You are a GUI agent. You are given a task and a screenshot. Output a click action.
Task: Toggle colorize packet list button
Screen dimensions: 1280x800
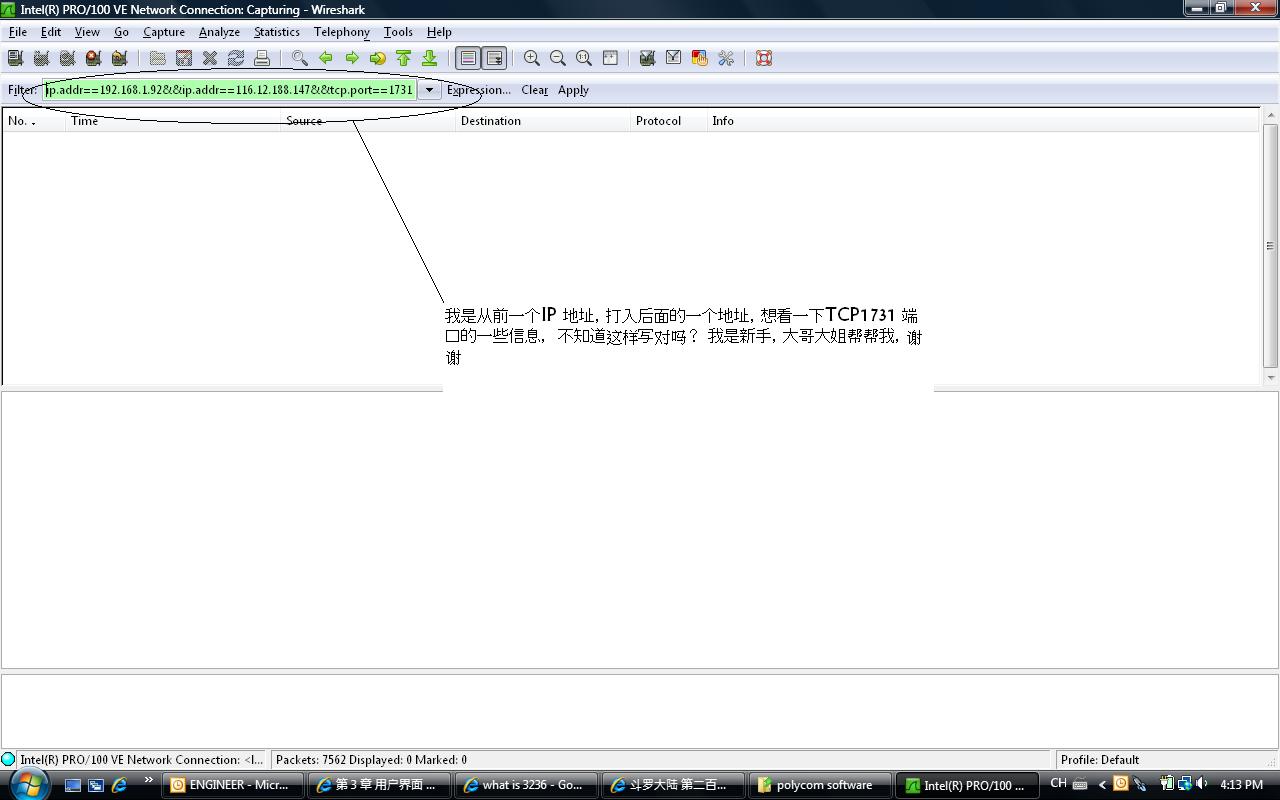click(x=468, y=58)
